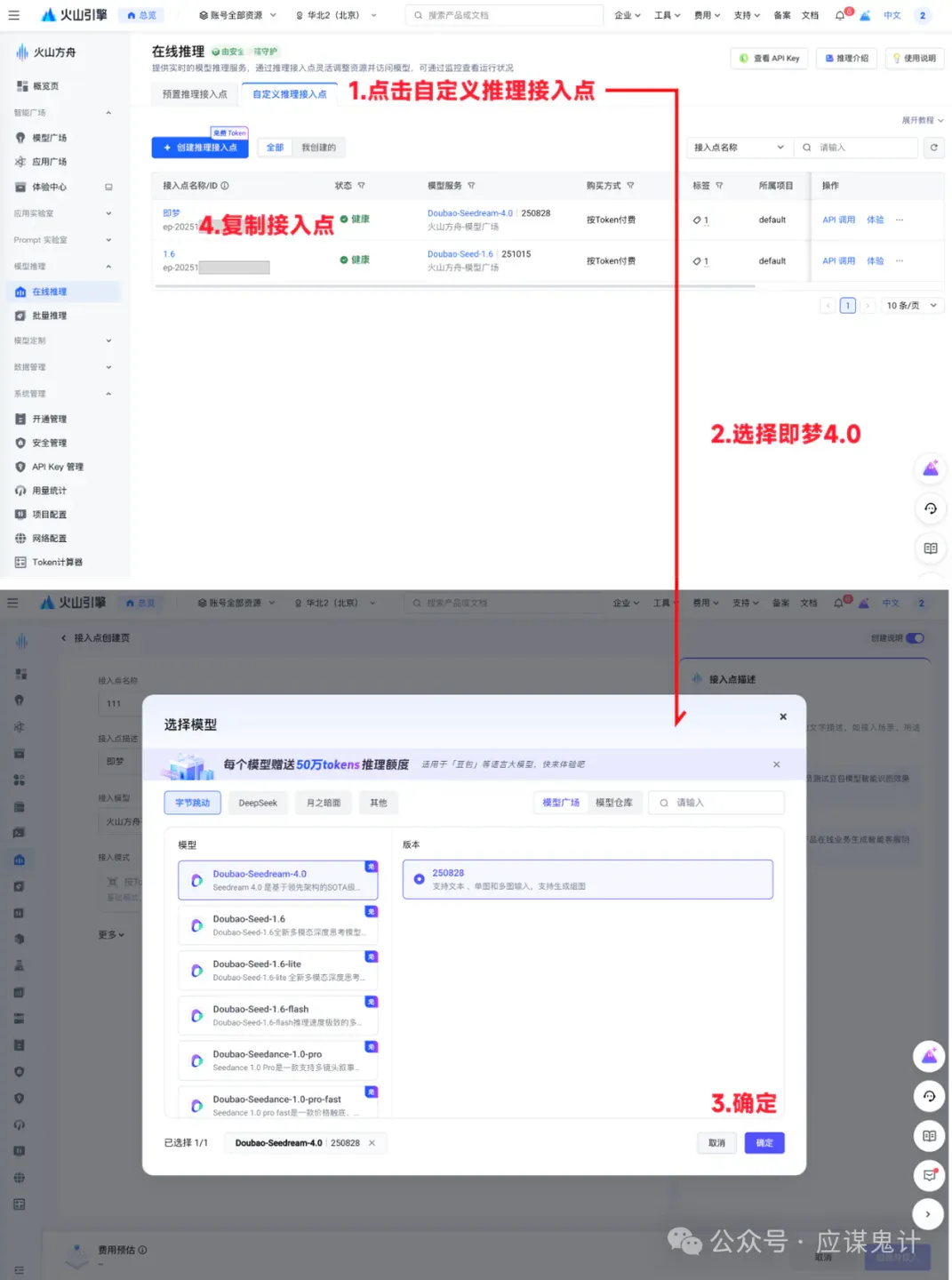The height and width of the screenshot is (1280, 952).
Task: Open the more options for 即梦 row
Action: [900, 220]
